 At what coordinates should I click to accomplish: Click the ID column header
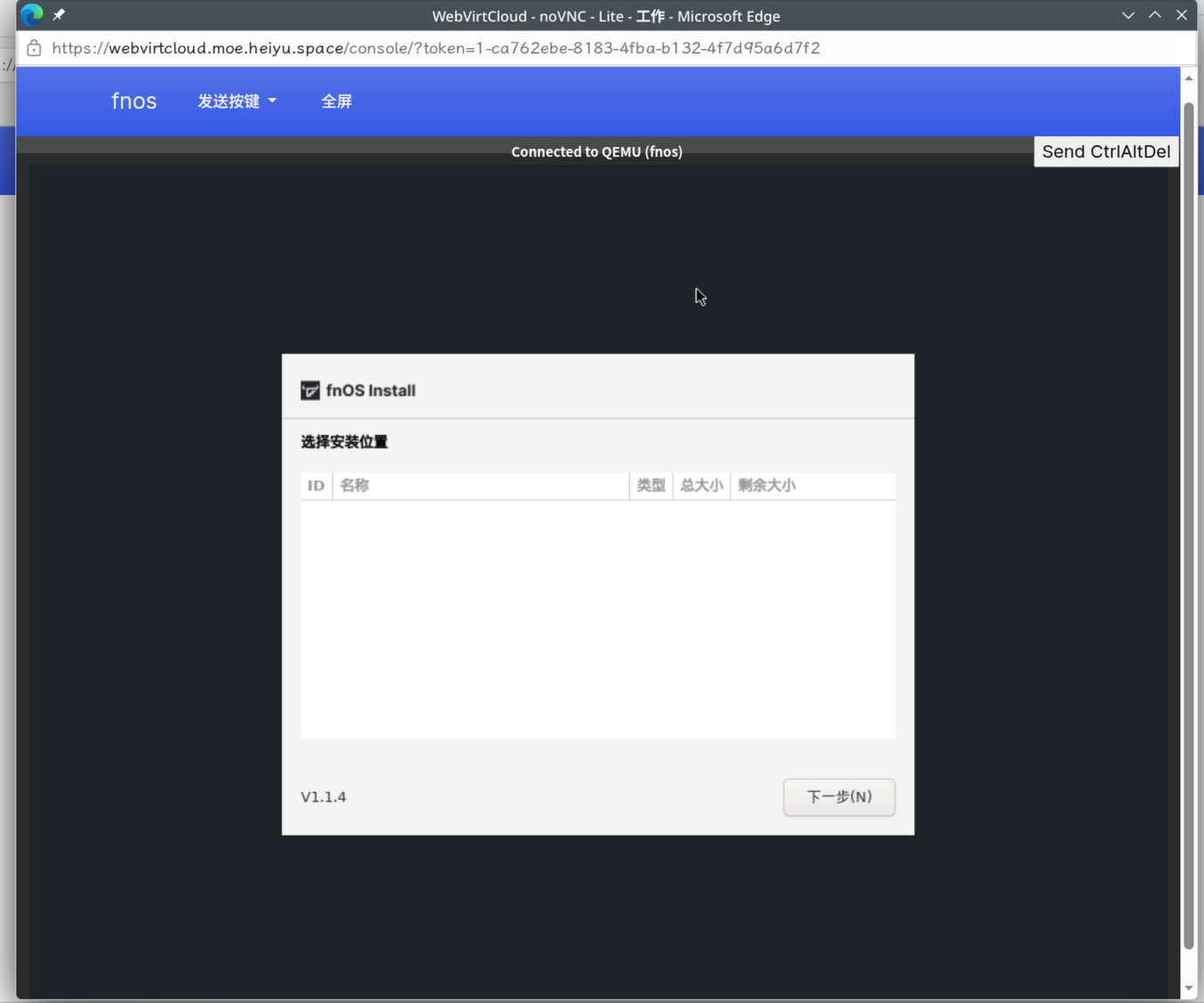tap(316, 485)
